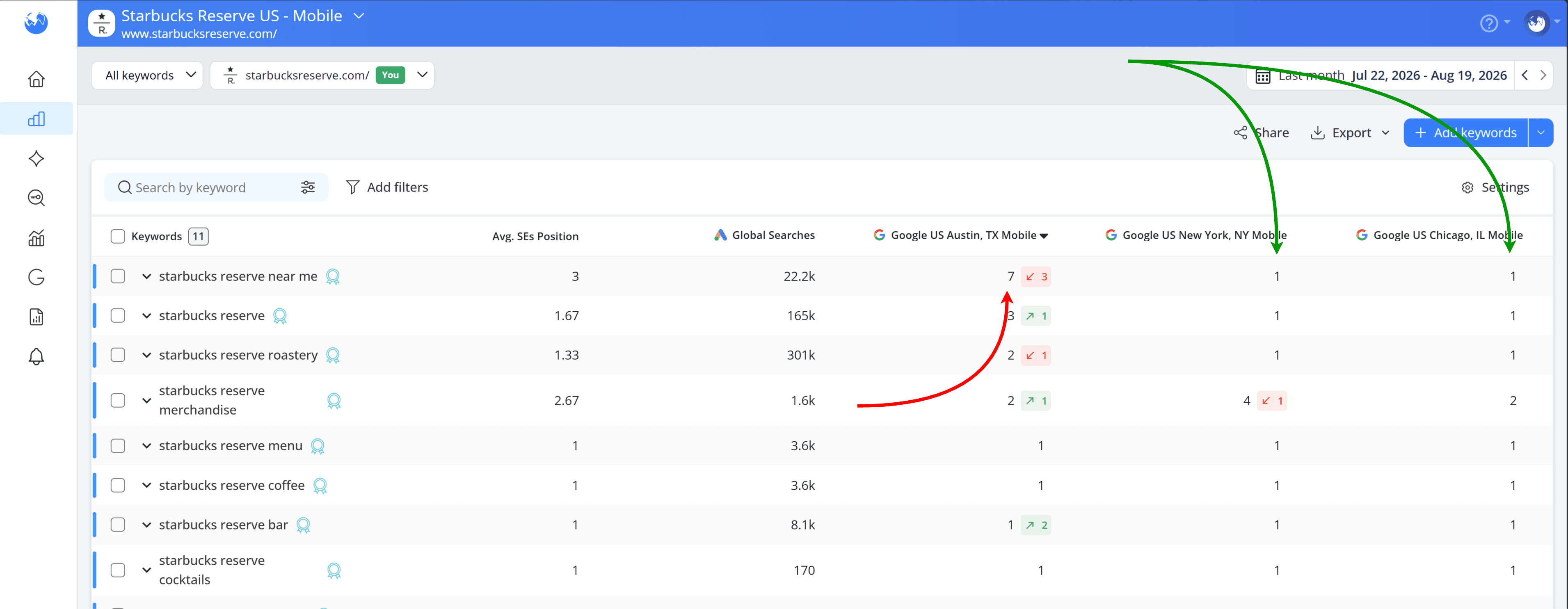Click the date range Jul 22 - Aug 19, 2026
Image resolution: width=1568 pixels, height=609 pixels.
pos(1429,75)
